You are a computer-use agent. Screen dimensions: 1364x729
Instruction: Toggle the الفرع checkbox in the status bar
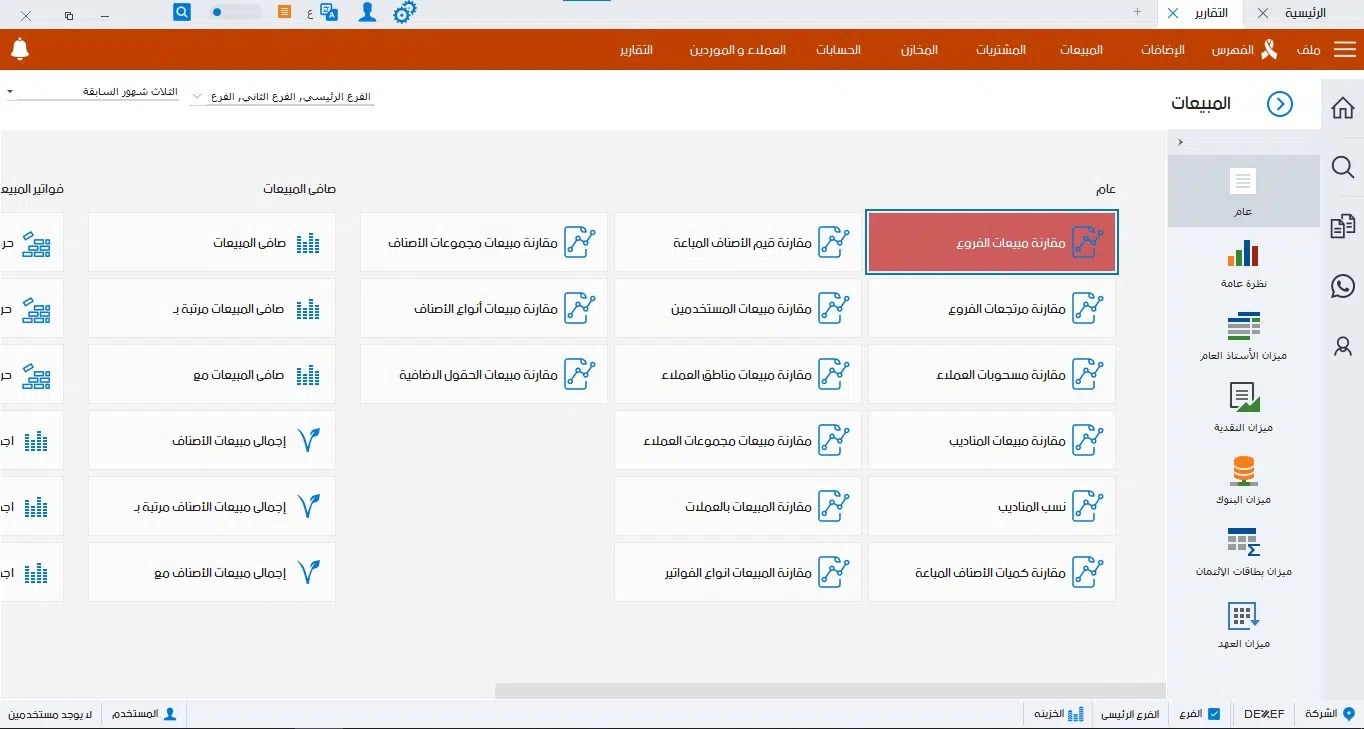click(1214, 714)
